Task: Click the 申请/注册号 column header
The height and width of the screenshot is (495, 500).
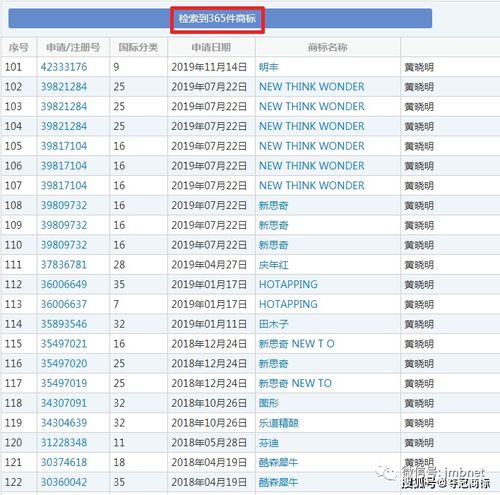Action: coord(73,48)
